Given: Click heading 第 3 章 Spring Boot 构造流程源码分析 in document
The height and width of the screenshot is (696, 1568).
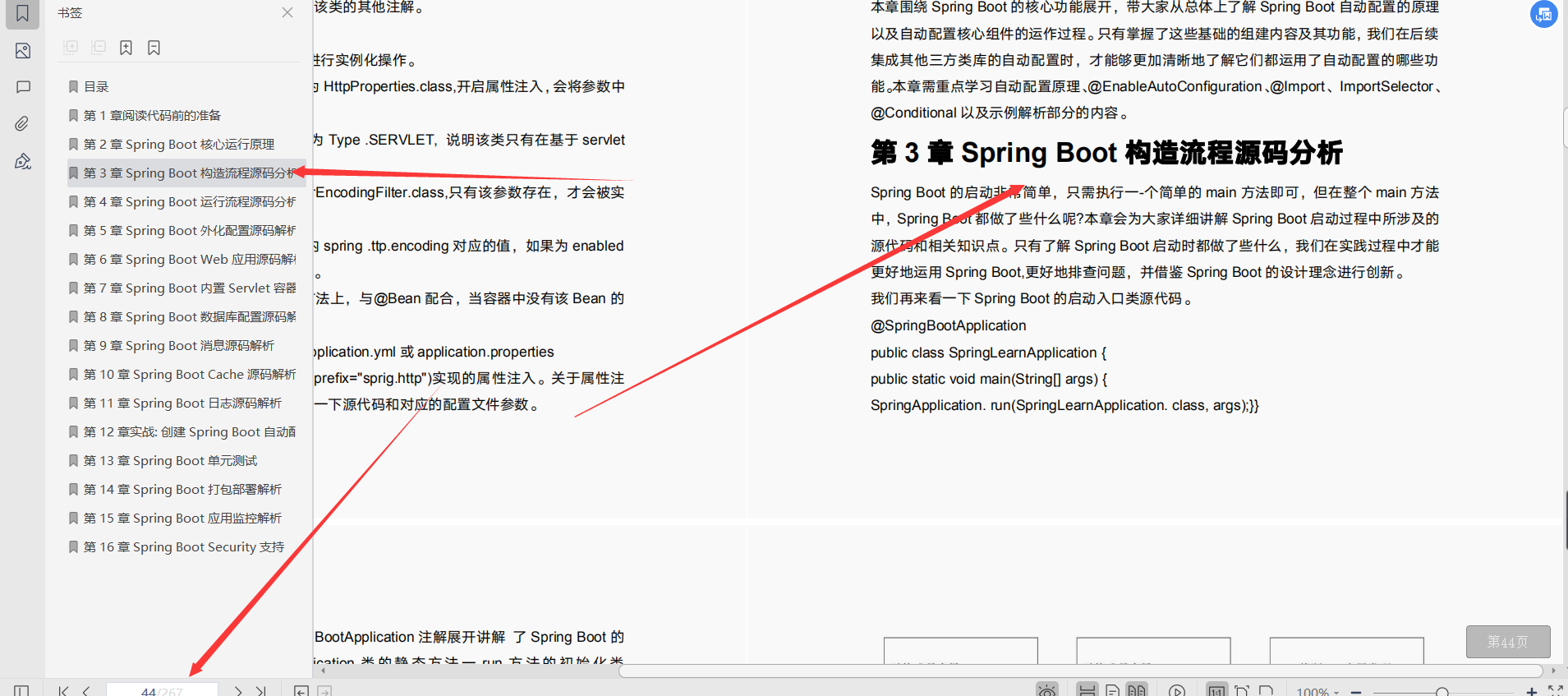Looking at the screenshot, I should 1106,153.
